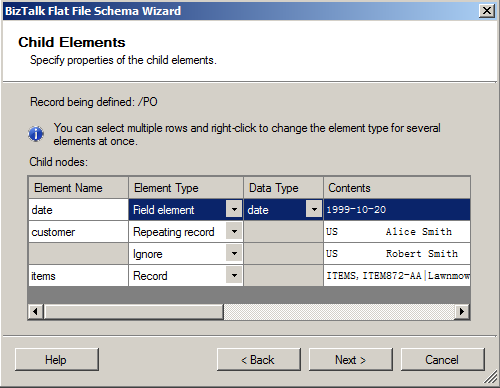Viewport: 500px width, 388px height.
Task: Click the Data Type column header
Action: coord(283,188)
